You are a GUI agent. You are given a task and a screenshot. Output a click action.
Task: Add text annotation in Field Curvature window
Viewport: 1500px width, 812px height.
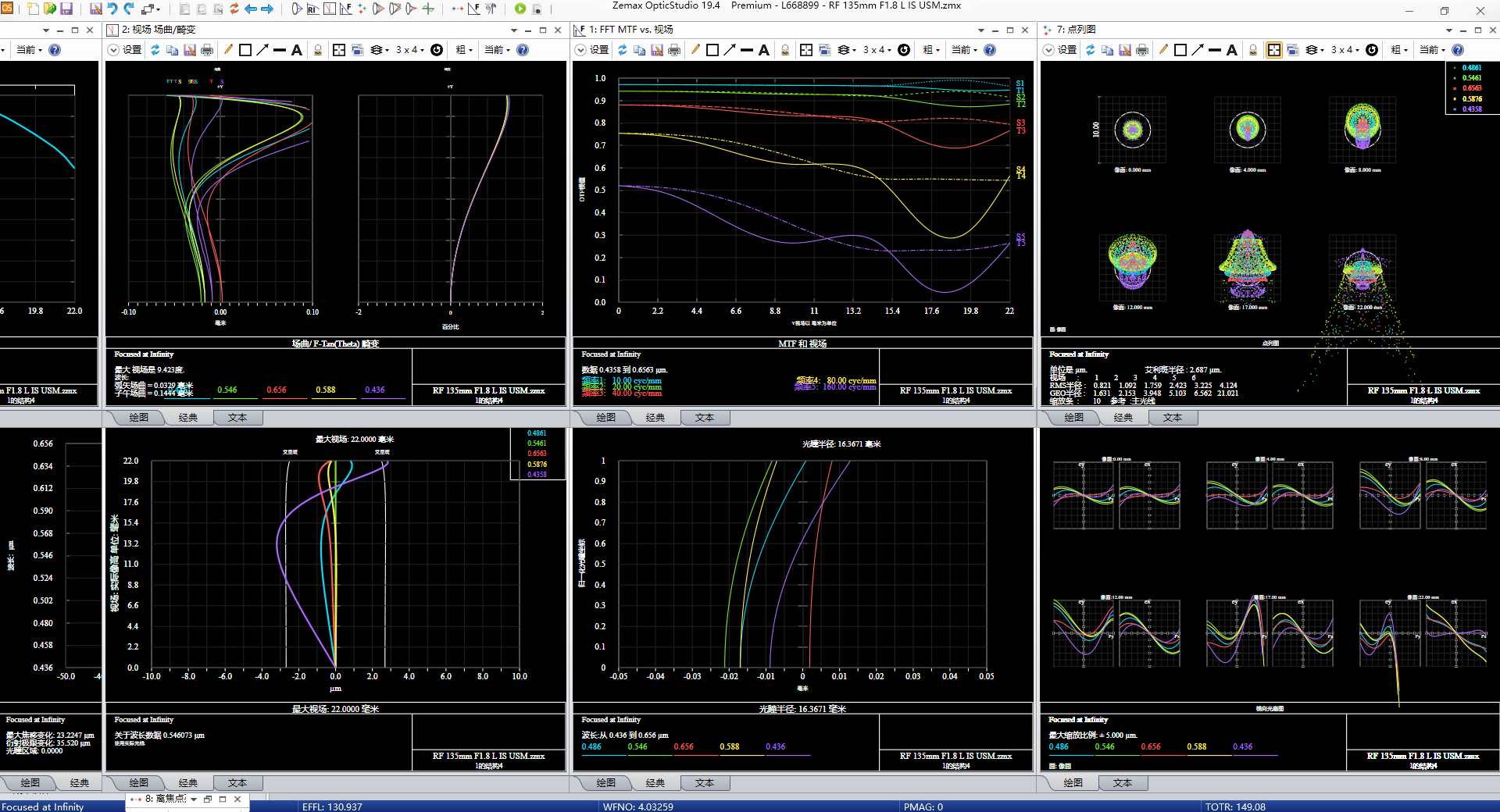297,50
